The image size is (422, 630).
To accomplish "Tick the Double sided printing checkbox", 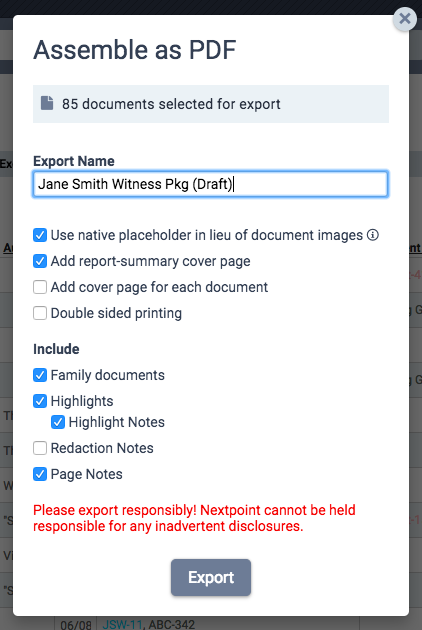I will pyautogui.click(x=40, y=313).
